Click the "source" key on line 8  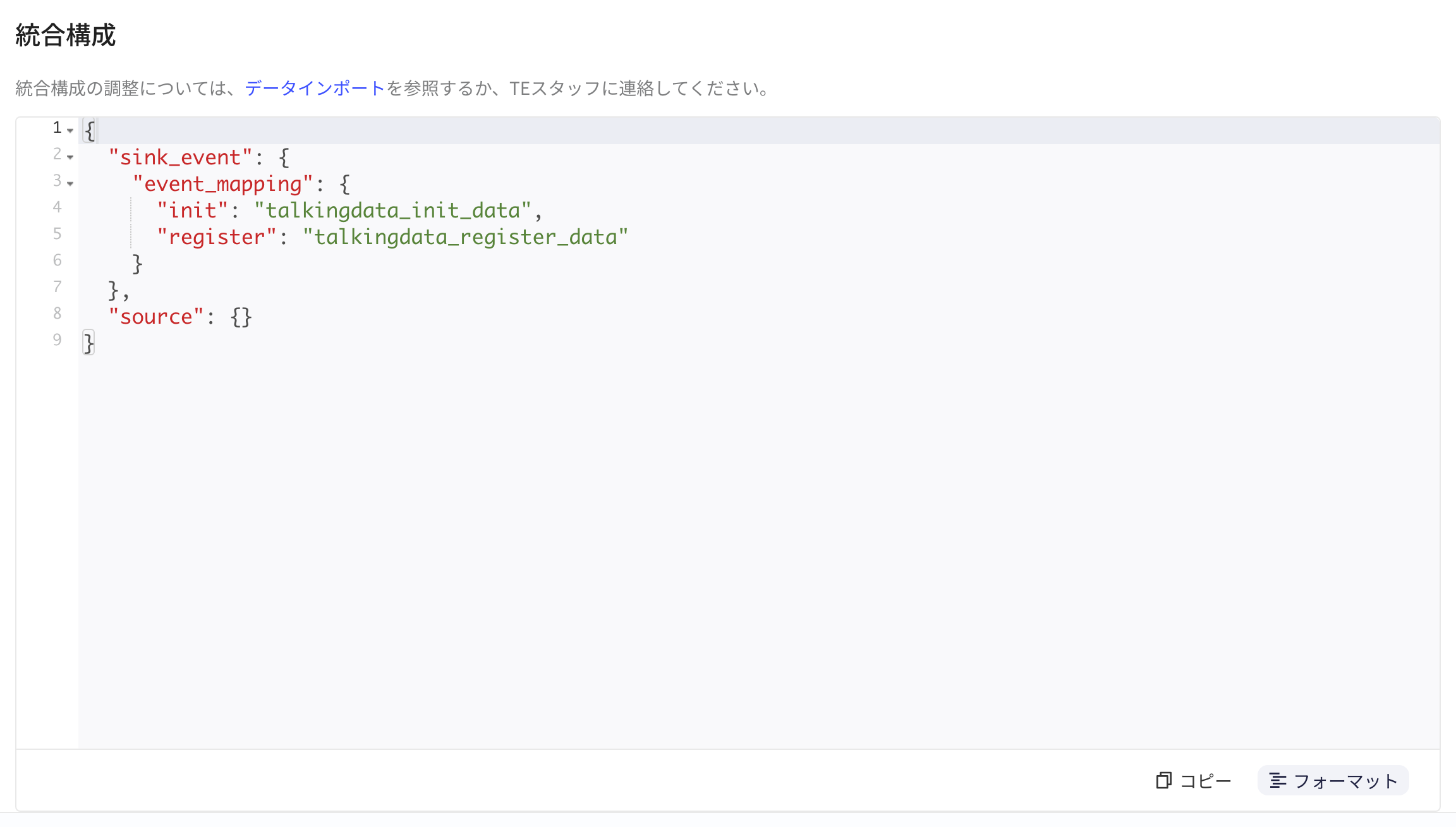(156, 317)
